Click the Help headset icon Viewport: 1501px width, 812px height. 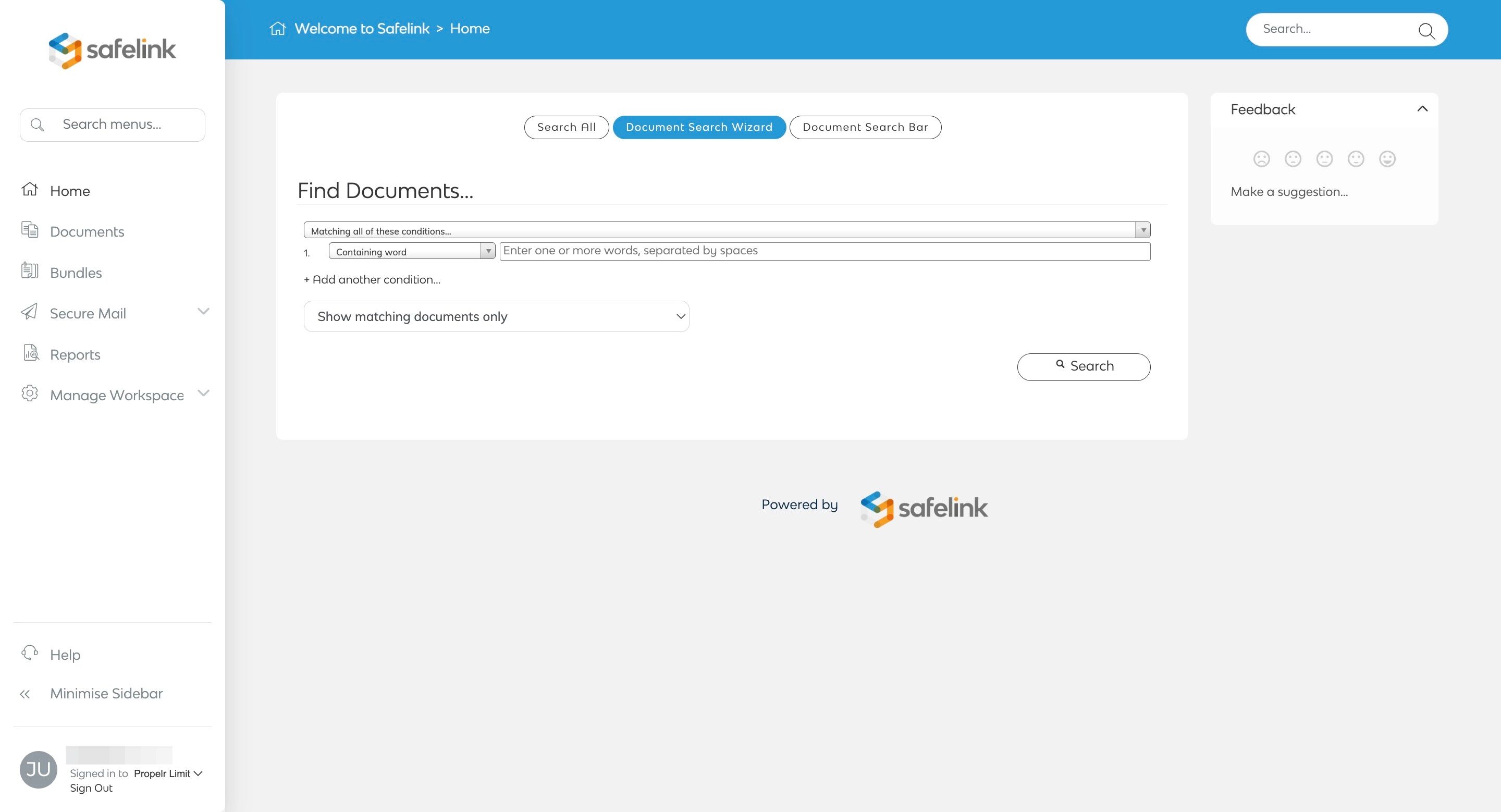(x=30, y=653)
